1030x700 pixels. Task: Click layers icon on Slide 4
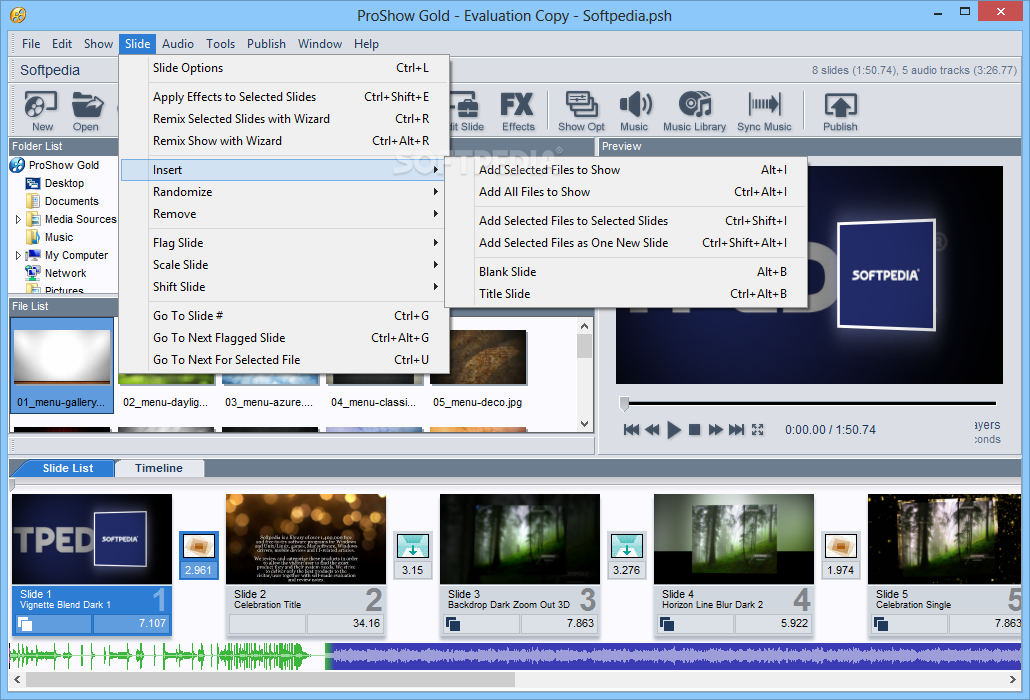pyautogui.click(x=667, y=624)
